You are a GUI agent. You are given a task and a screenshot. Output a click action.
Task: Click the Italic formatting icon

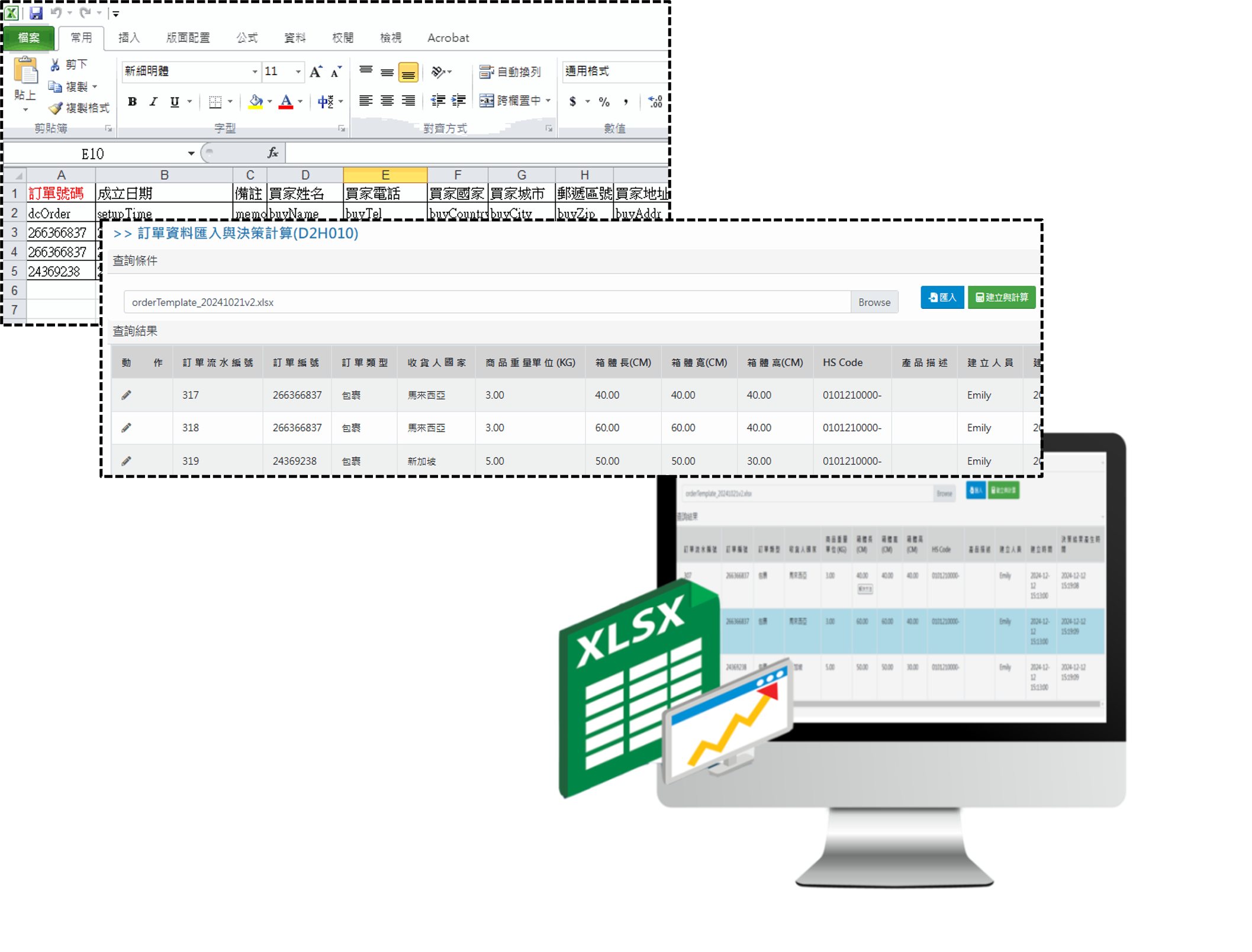(x=153, y=102)
